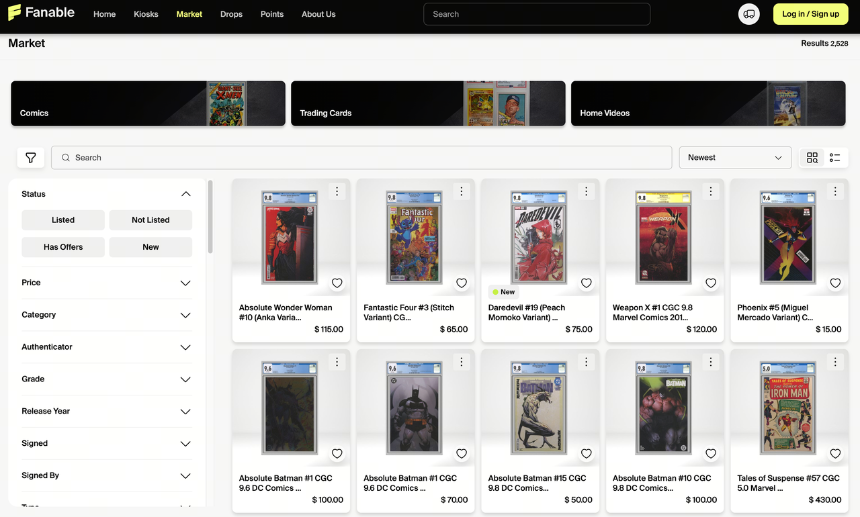Image resolution: width=860 pixels, height=517 pixels.
Task: Toggle the Listed status filter
Action: click(x=63, y=220)
